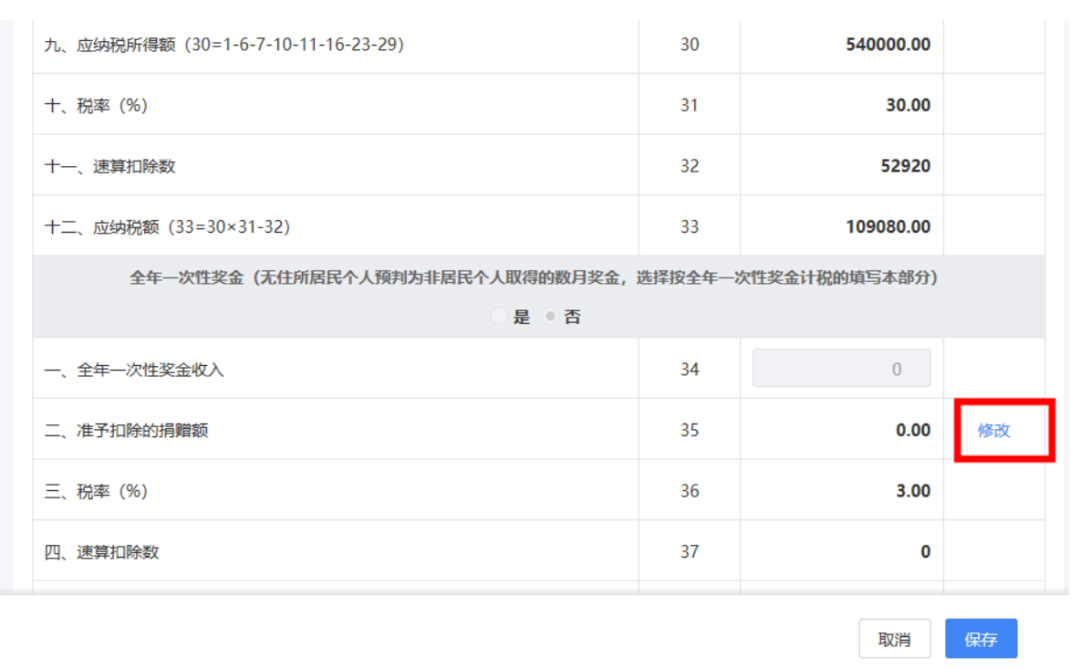
Task: Click the 修改 link for 准予扣除的捐赠额
Action: pos(994,430)
